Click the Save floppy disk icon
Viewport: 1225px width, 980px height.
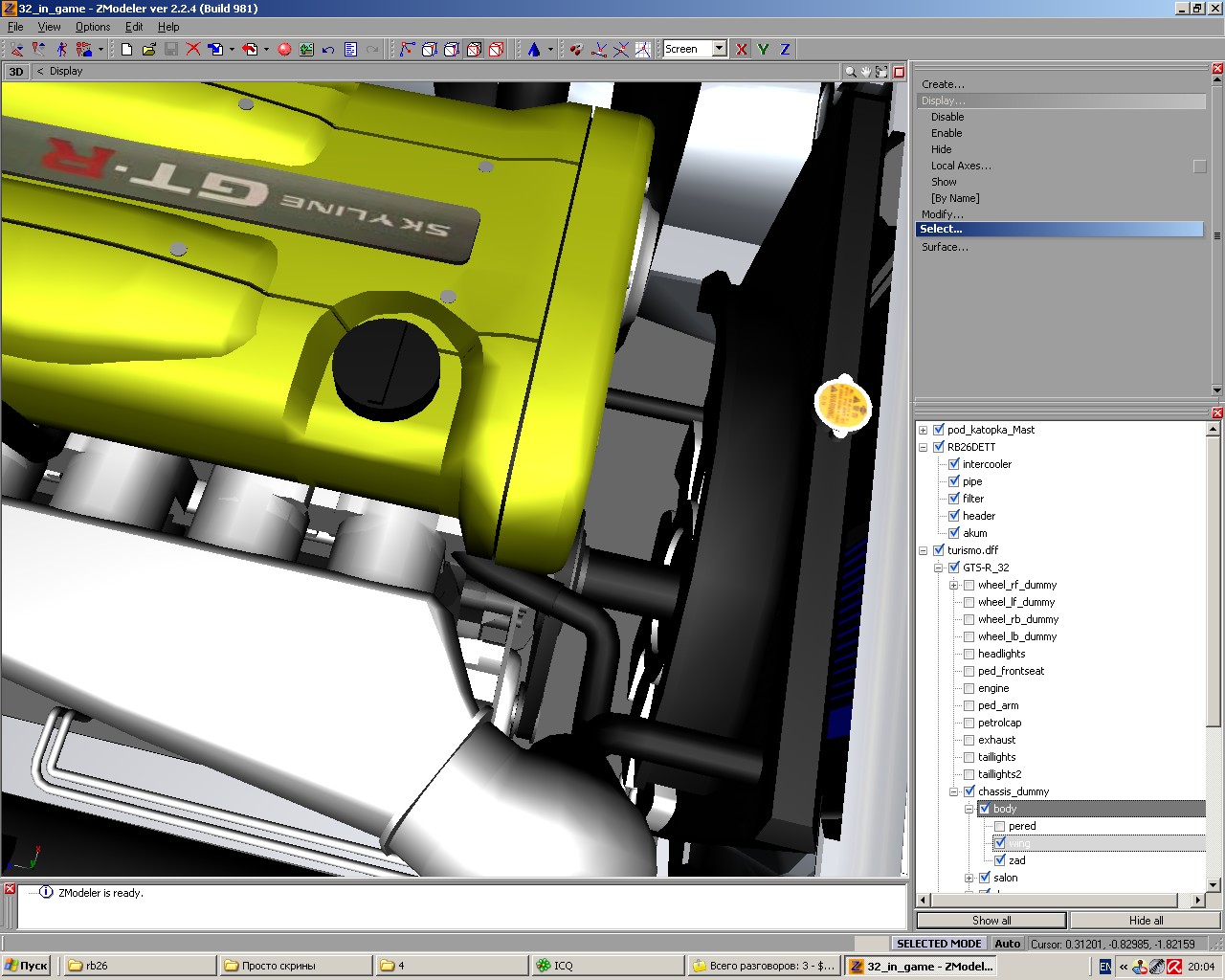coord(171,49)
